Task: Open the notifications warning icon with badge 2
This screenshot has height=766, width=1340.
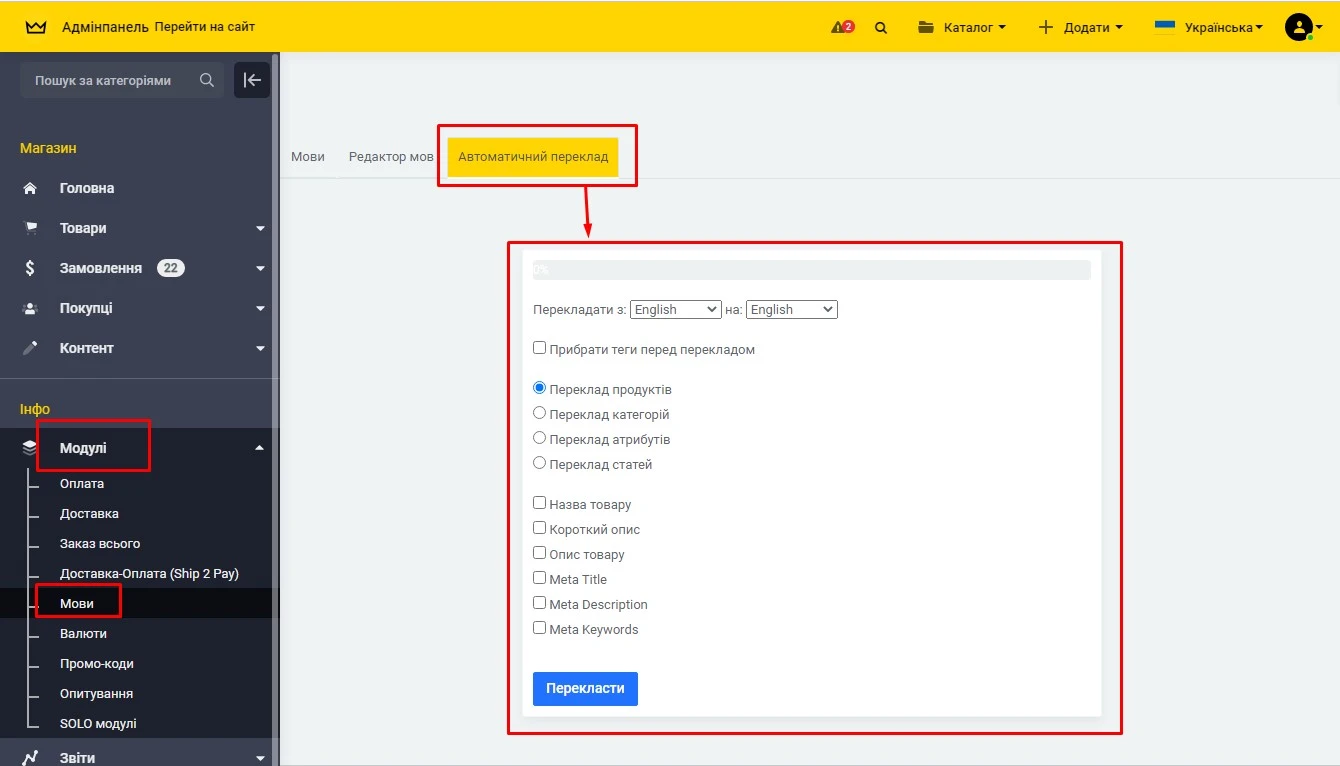Action: 841,27
